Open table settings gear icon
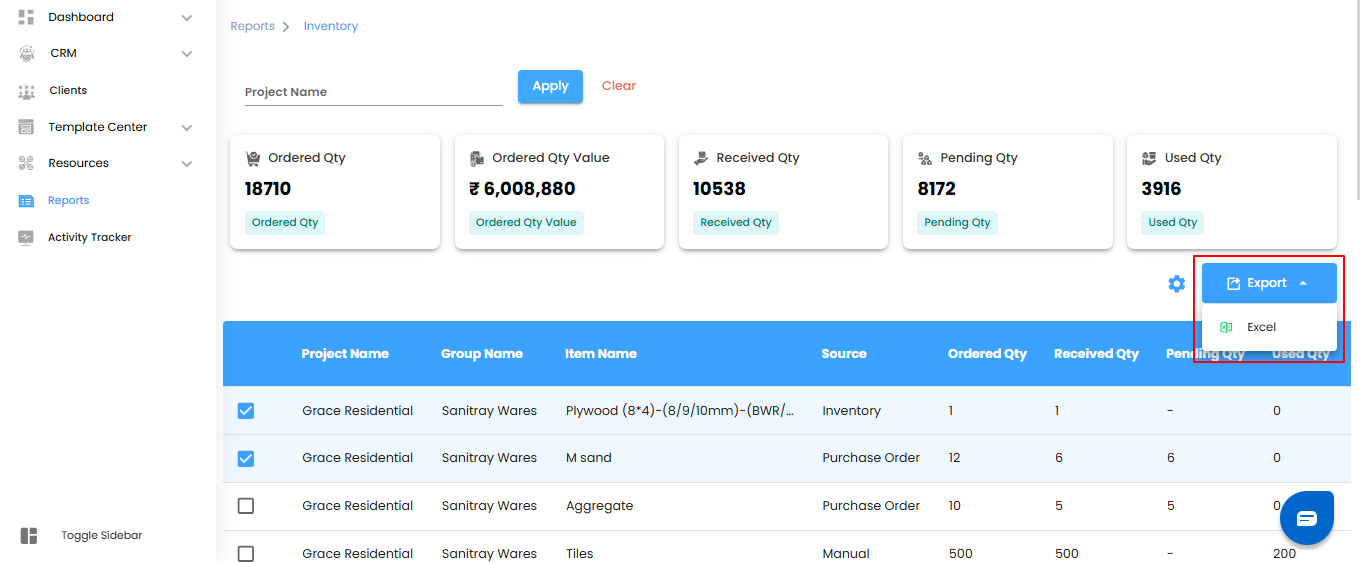Screen dimensions: 1364x563 coord(1177,284)
